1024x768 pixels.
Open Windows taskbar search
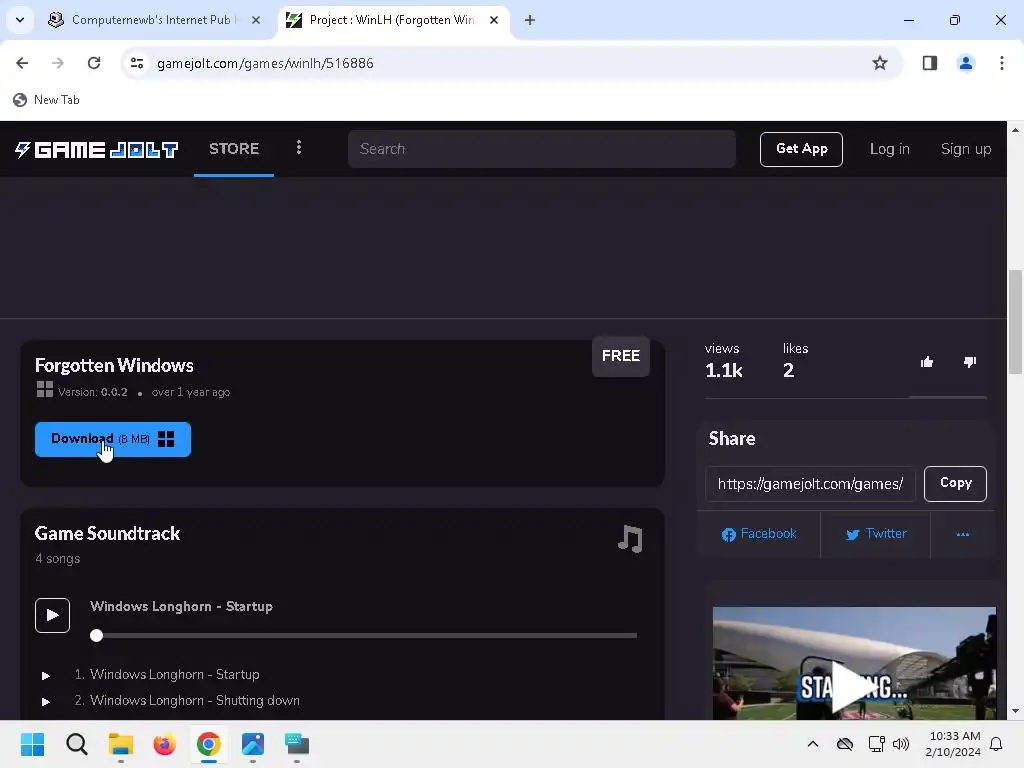point(76,744)
